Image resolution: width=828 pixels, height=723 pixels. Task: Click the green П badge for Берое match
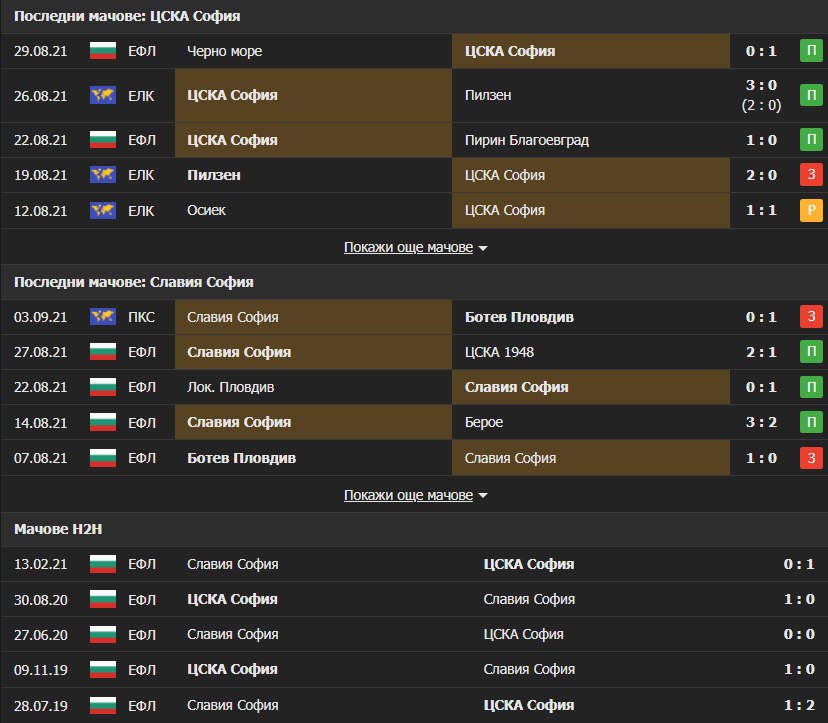click(x=812, y=422)
